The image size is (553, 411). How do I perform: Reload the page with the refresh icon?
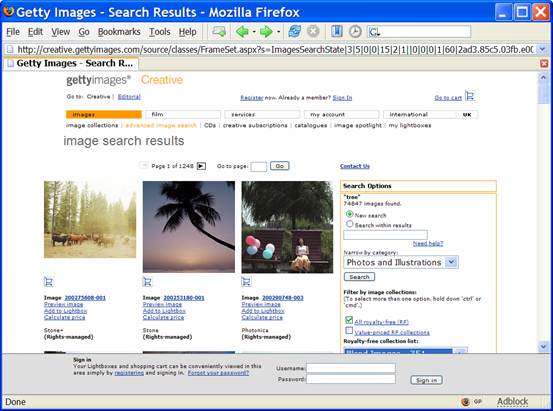point(294,32)
